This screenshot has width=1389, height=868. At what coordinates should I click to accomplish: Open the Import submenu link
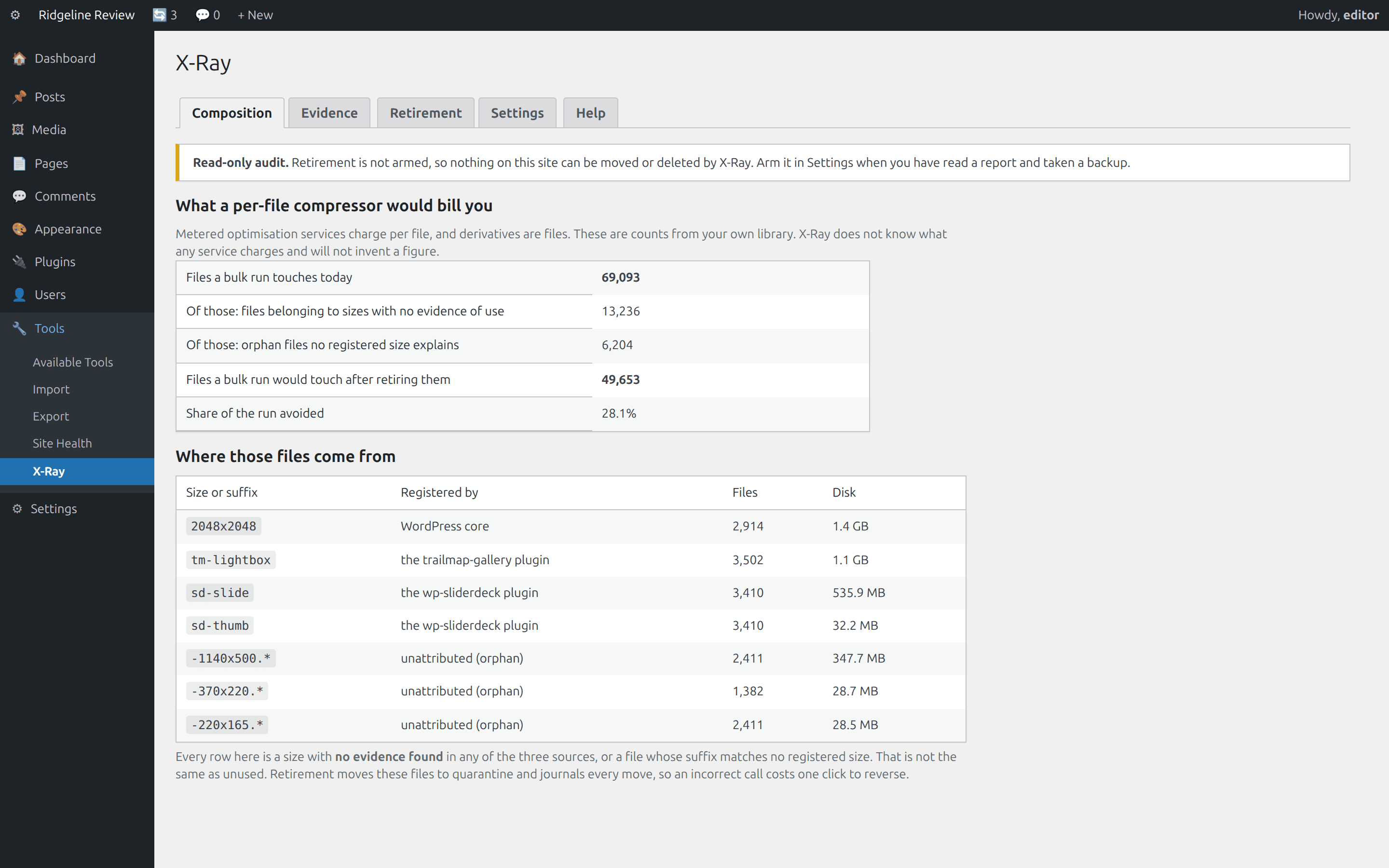coord(51,389)
